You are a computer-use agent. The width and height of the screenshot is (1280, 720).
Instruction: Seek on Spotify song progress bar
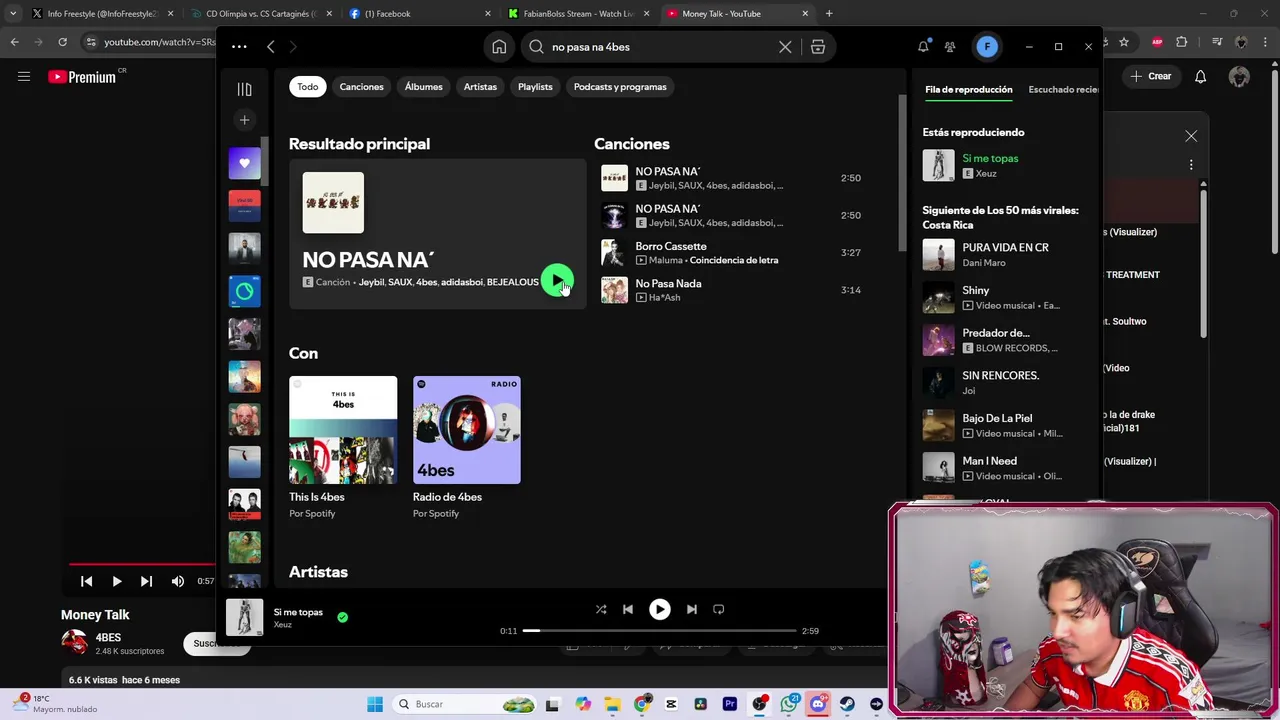click(x=659, y=631)
